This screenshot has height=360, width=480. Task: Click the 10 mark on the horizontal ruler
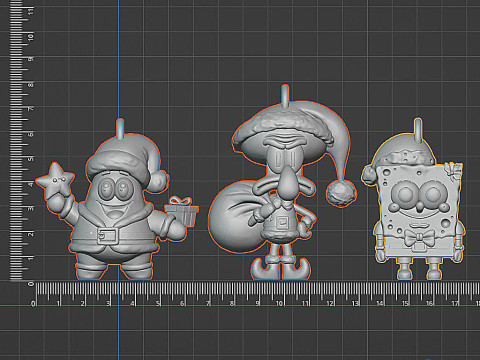279,303
